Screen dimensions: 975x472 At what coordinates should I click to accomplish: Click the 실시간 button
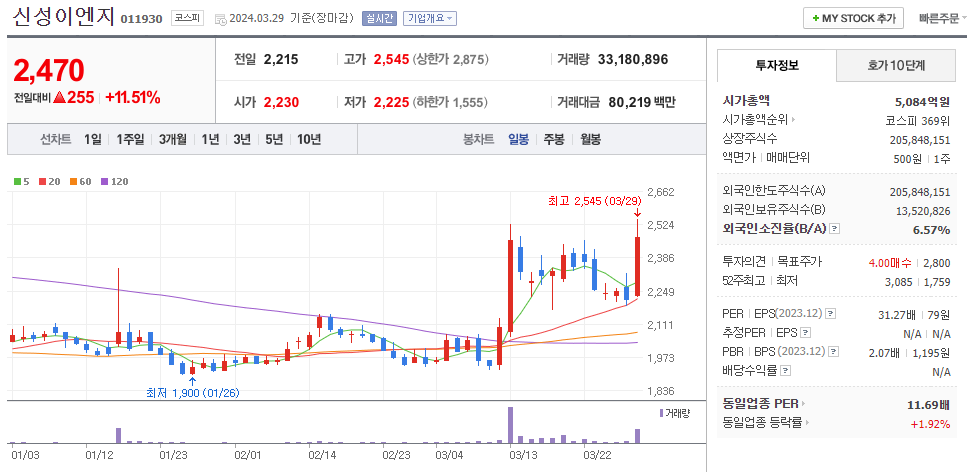[379, 18]
